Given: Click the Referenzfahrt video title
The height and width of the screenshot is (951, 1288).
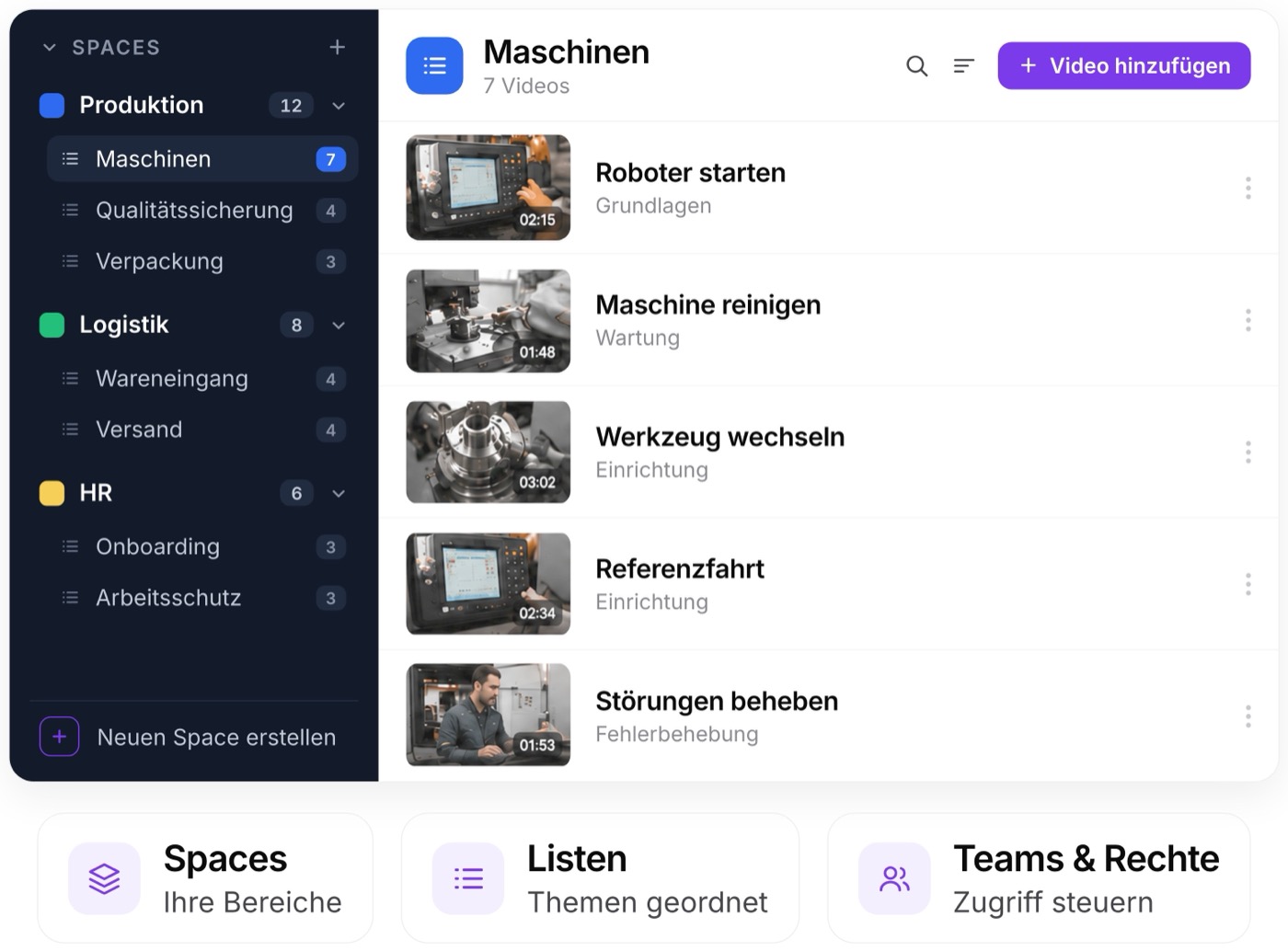Looking at the screenshot, I should pos(680,569).
